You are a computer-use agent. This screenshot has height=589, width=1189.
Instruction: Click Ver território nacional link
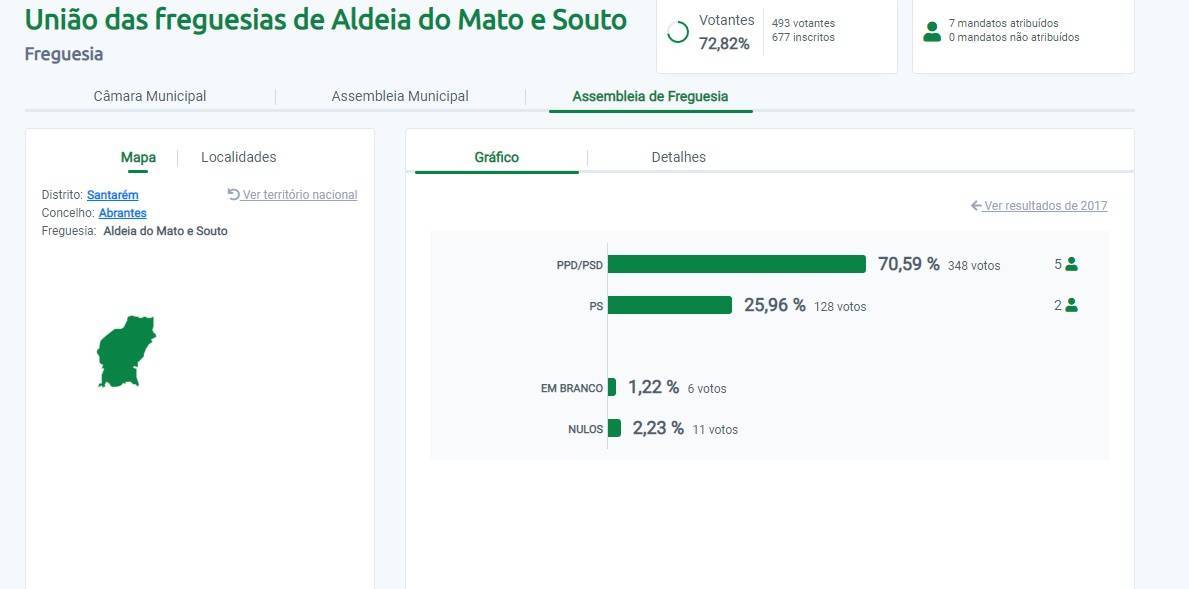pos(299,195)
